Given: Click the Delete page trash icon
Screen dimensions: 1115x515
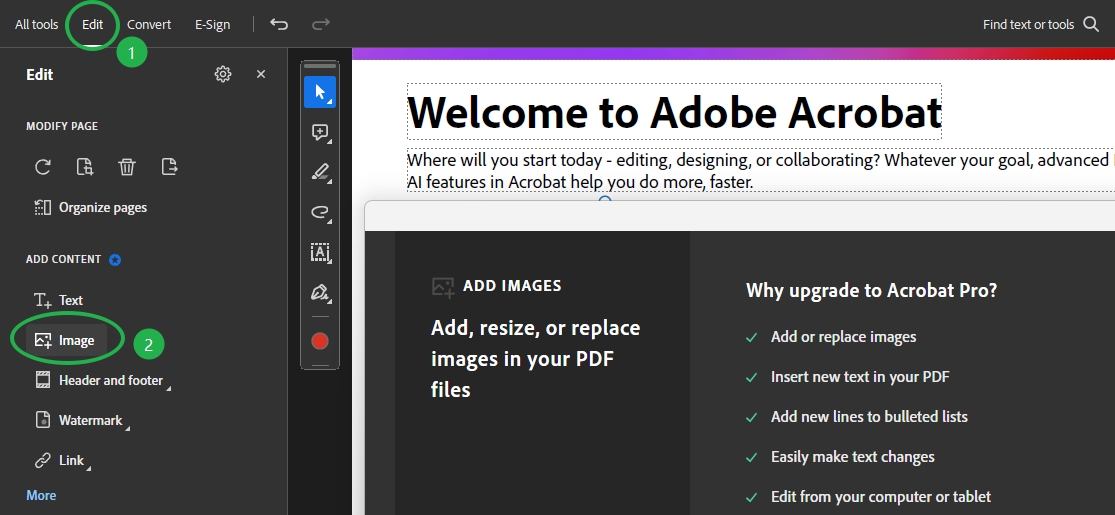Looking at the screenshot, I should (127, 167).
